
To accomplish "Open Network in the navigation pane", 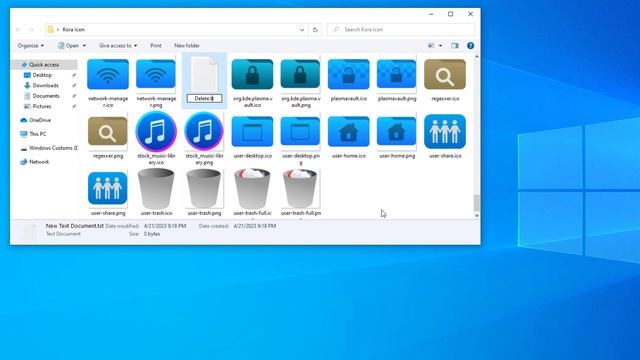I will point(39,162).
